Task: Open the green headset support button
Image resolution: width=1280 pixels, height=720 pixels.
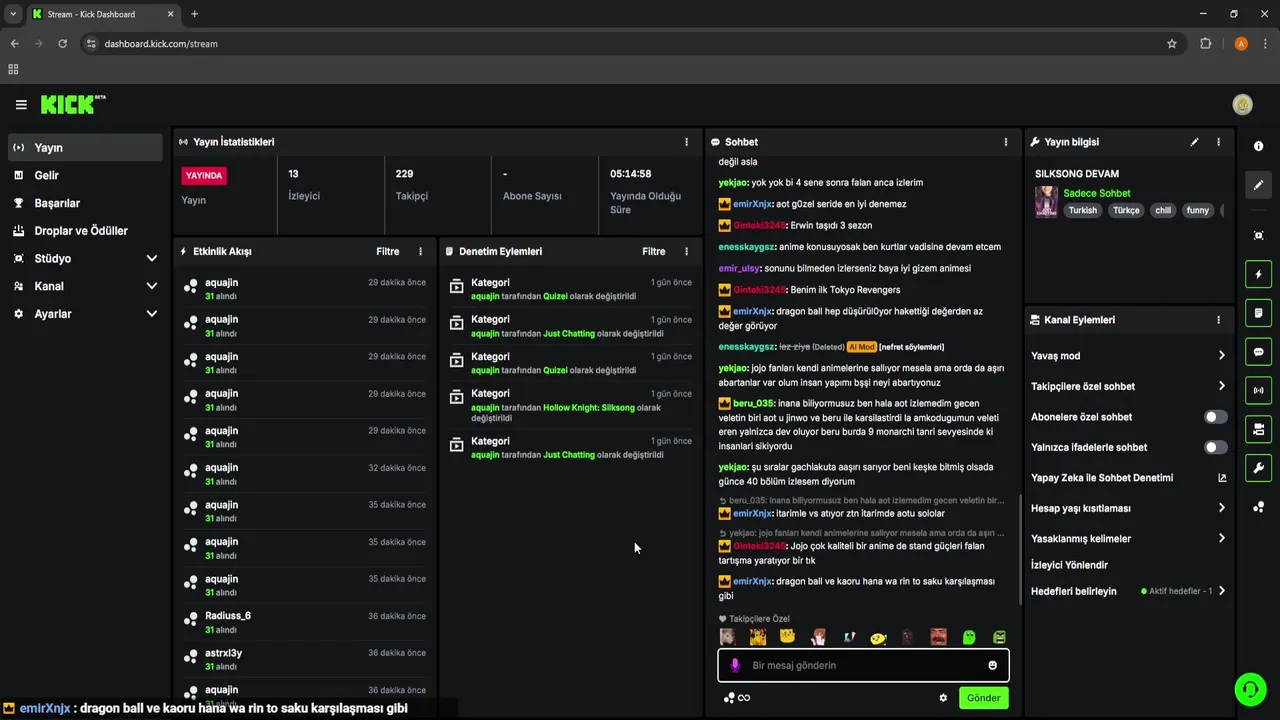Action: pyautogui.click(x=1249, y=689)
